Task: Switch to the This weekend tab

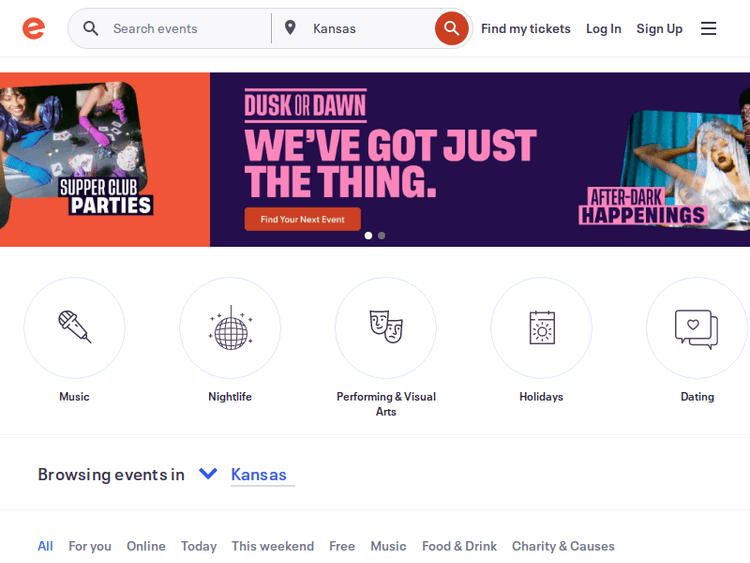Action: pos(273,546)
